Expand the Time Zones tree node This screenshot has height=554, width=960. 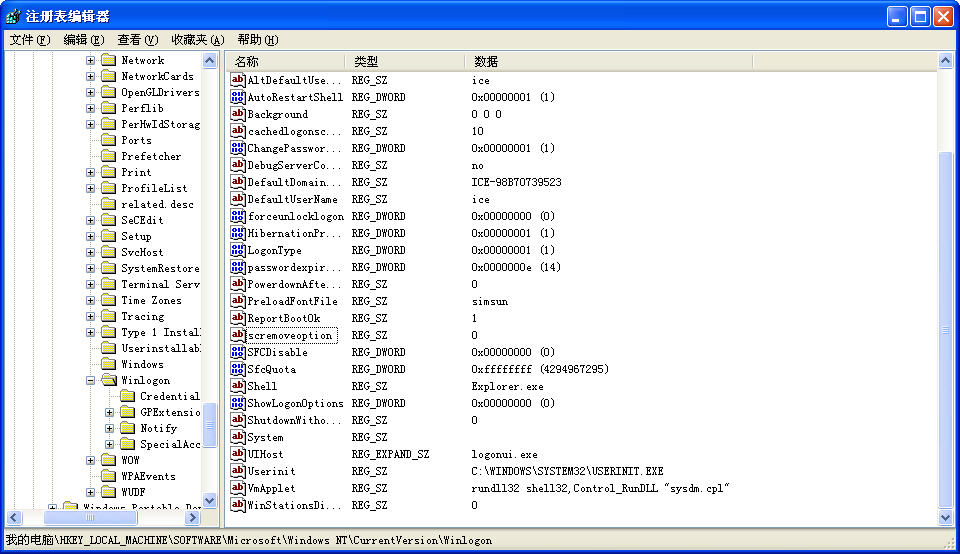coord(91,301)
